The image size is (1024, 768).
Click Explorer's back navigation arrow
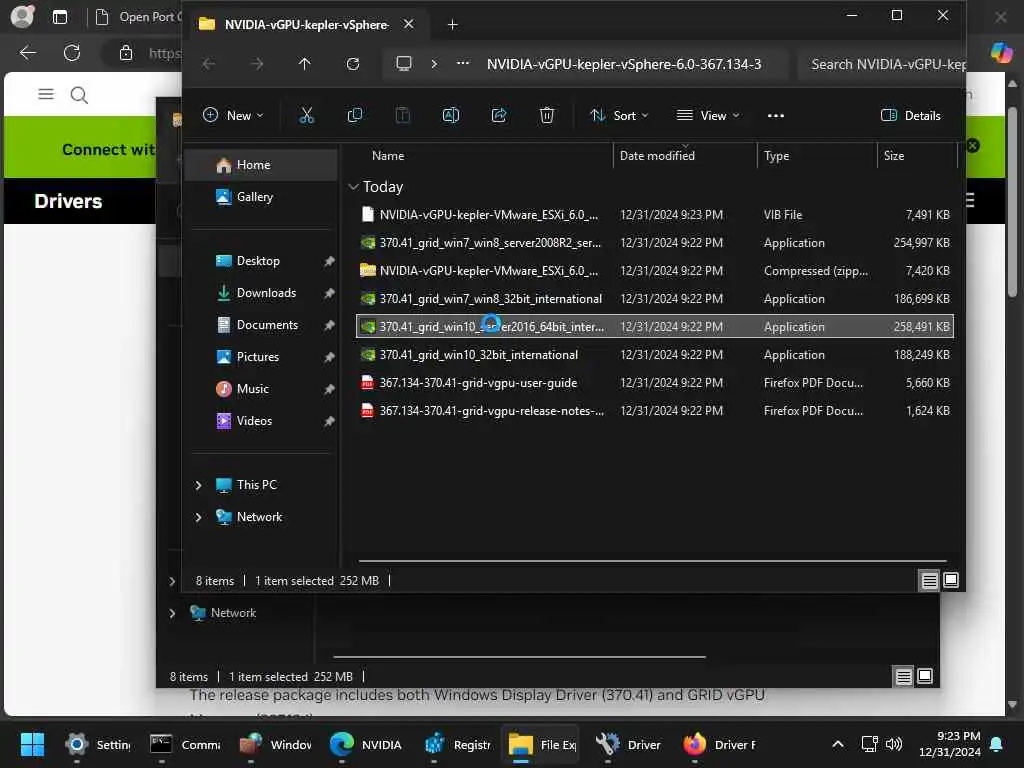(x=209, y=64)
